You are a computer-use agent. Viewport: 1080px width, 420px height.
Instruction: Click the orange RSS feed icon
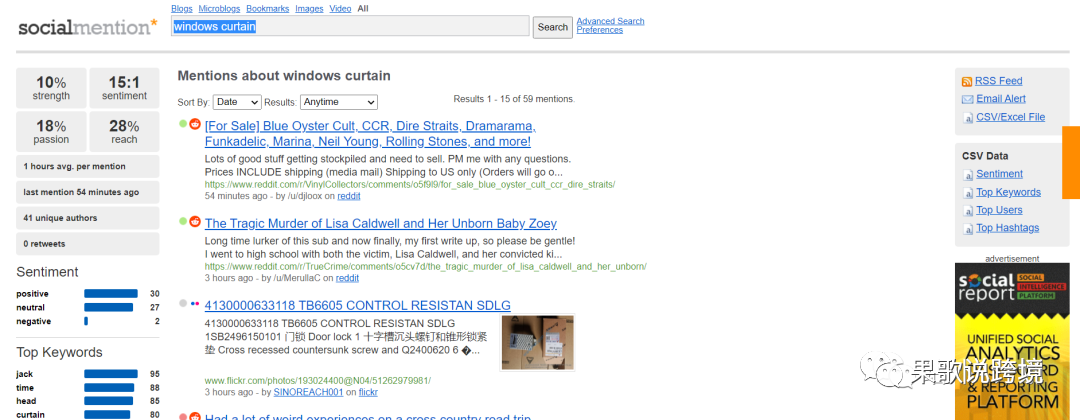967,81
